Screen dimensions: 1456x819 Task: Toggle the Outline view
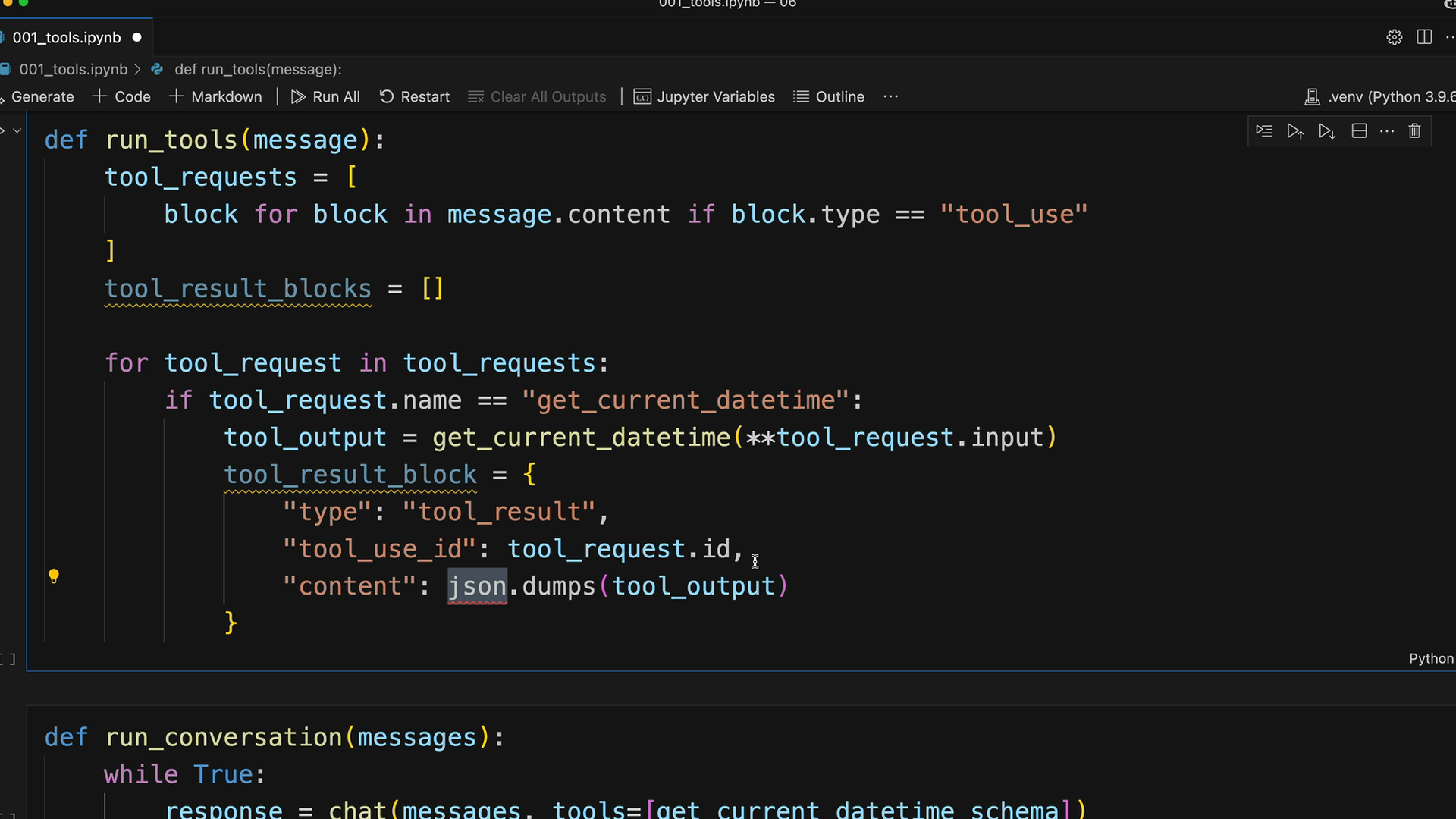coord(829,96)
